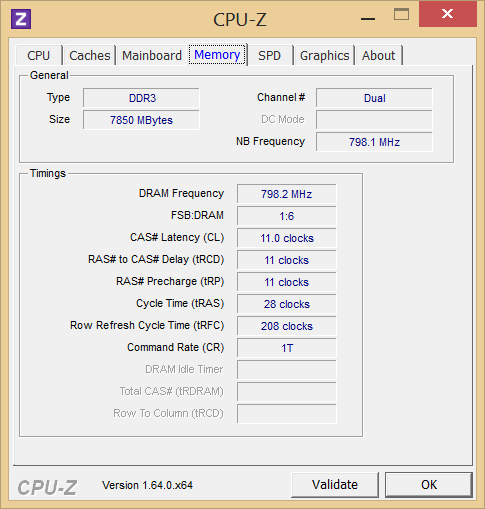This screenshot has width=485, height=509.
Task: Click the NB Frequency label
Action: [270, 141]
